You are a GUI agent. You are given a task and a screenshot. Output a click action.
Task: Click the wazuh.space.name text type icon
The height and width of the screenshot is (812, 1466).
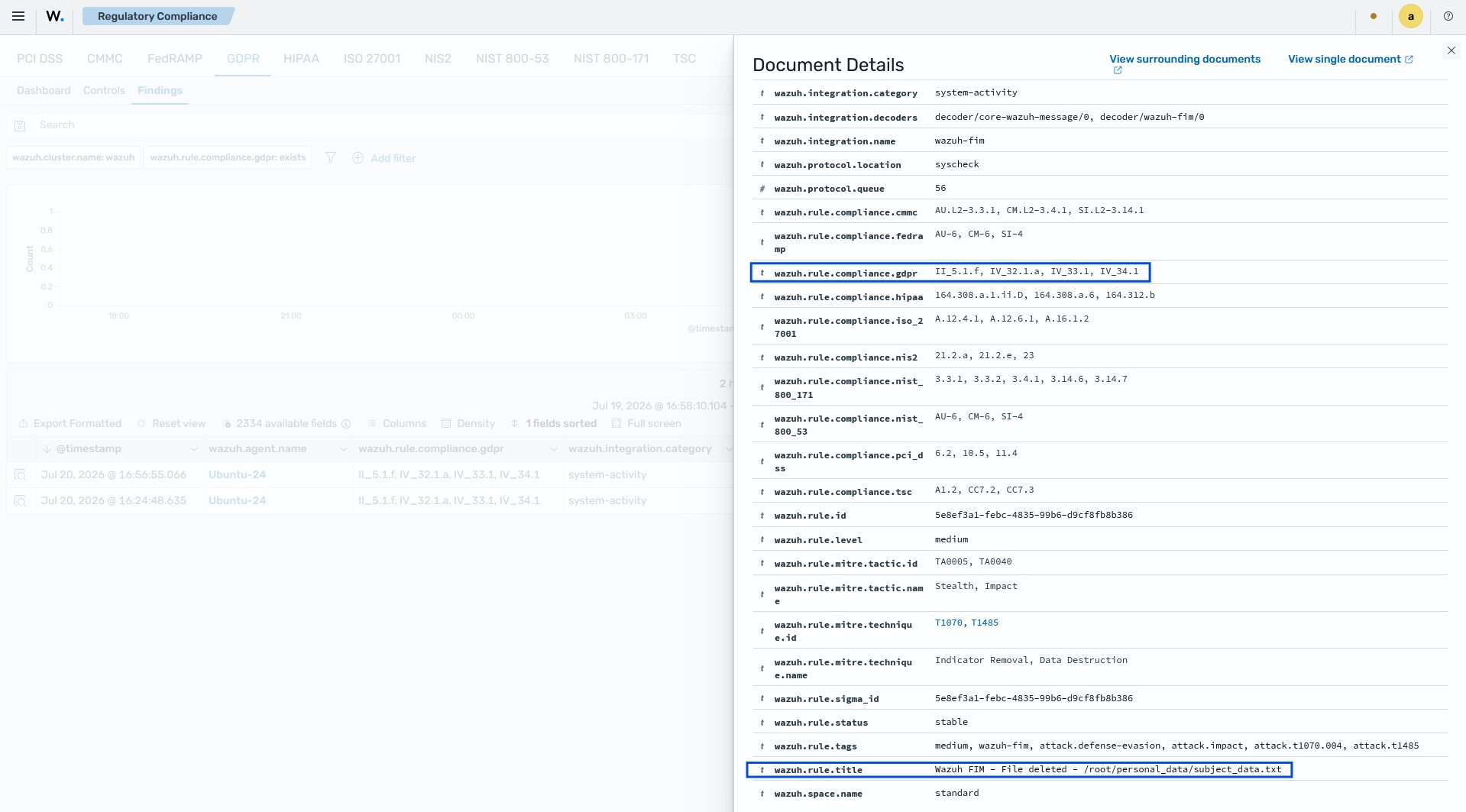[762, 794]
